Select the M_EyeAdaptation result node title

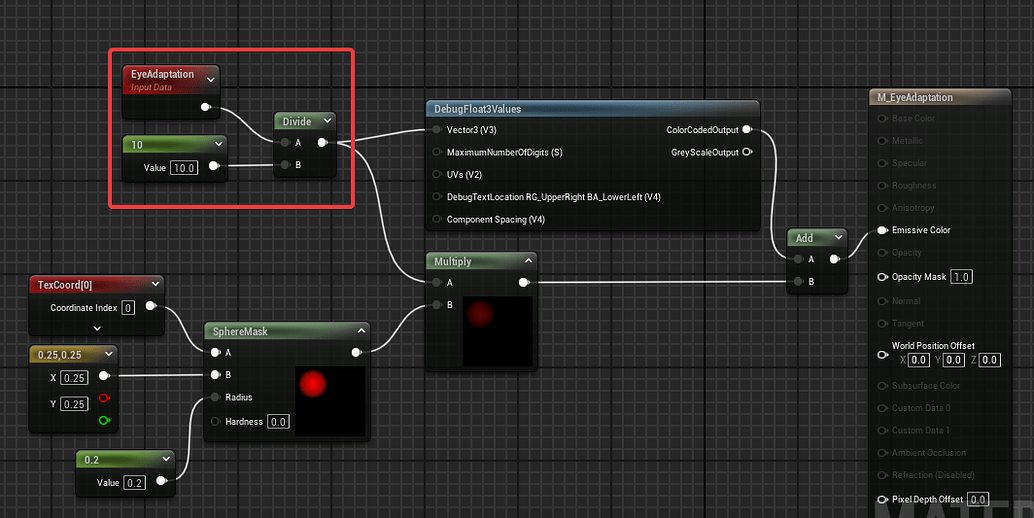click(915, 97)
